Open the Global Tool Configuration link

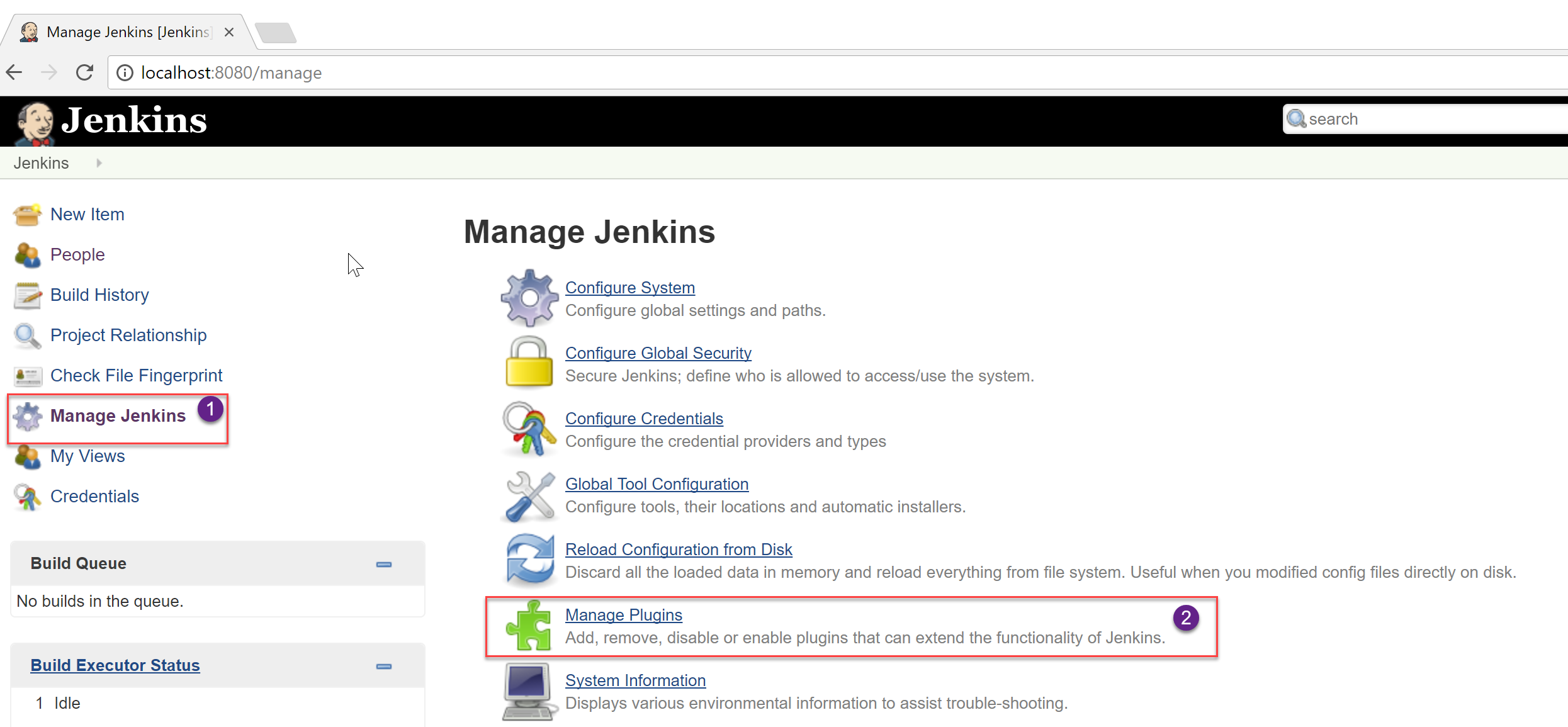657,484
